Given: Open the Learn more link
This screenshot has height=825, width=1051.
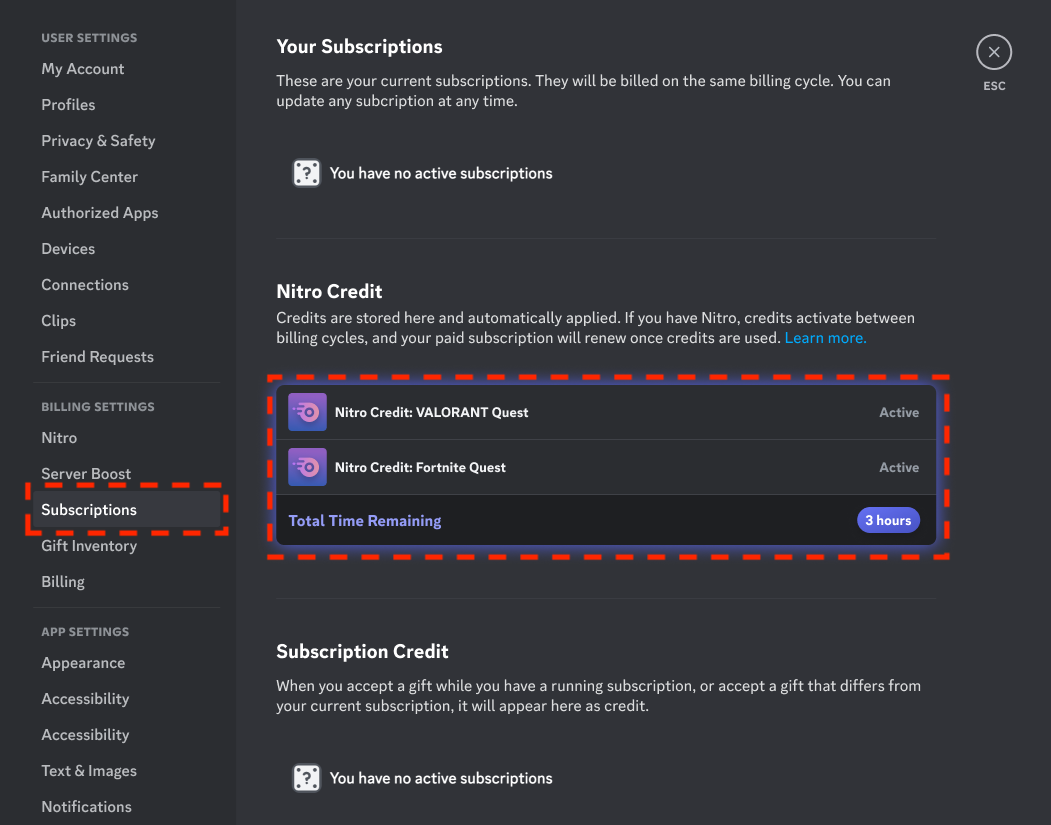Looking at the screenshot, I should click(825, 338).
